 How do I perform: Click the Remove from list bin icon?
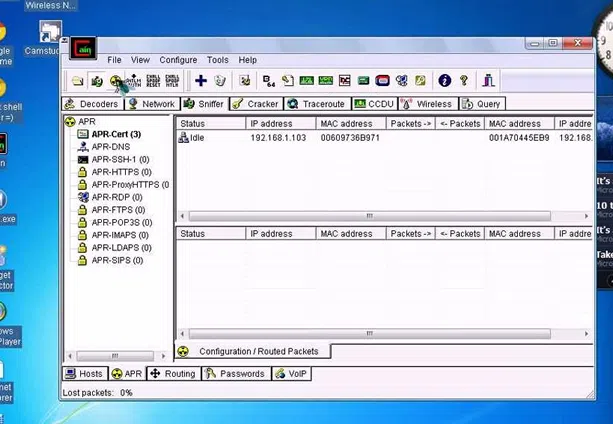pyautogui.click(x=221, y=81)
